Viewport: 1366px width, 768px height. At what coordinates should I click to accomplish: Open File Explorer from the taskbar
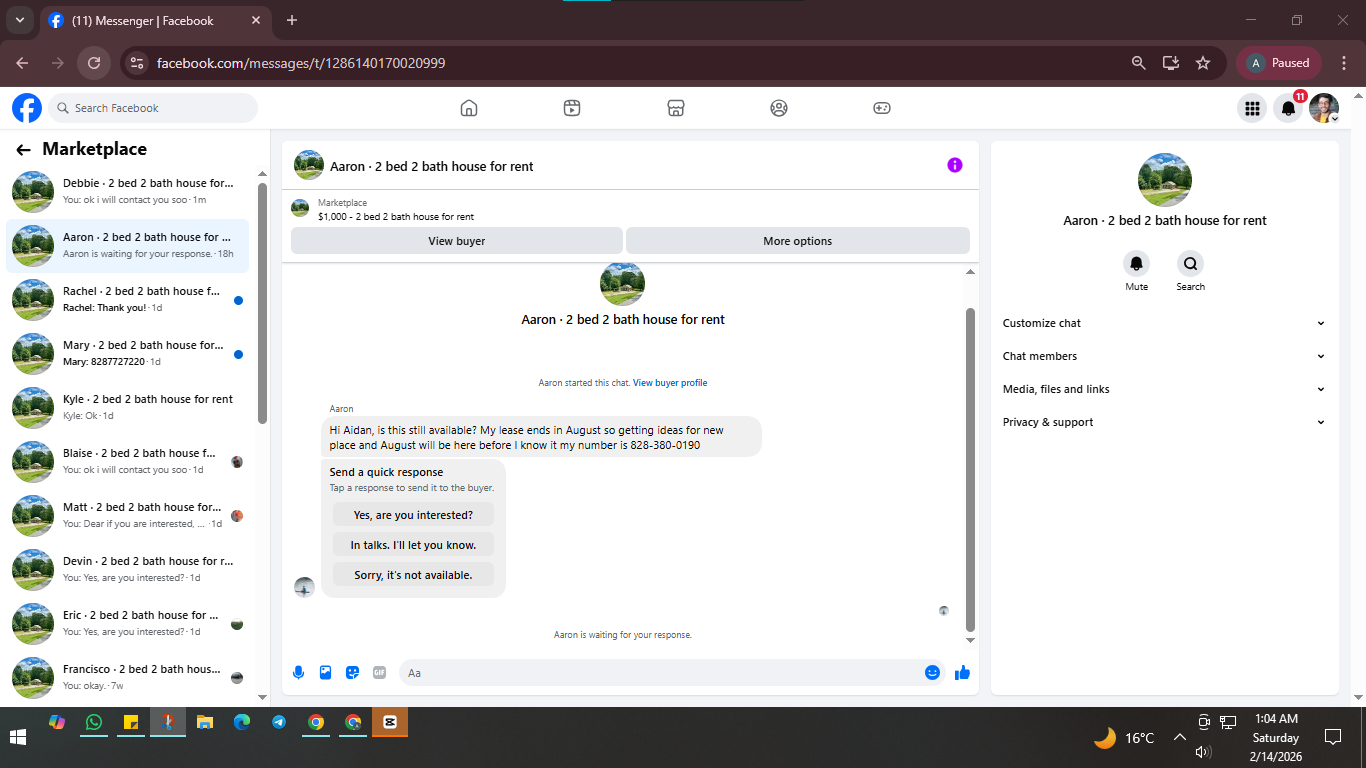pyautogui.click(x=205, y=722)
